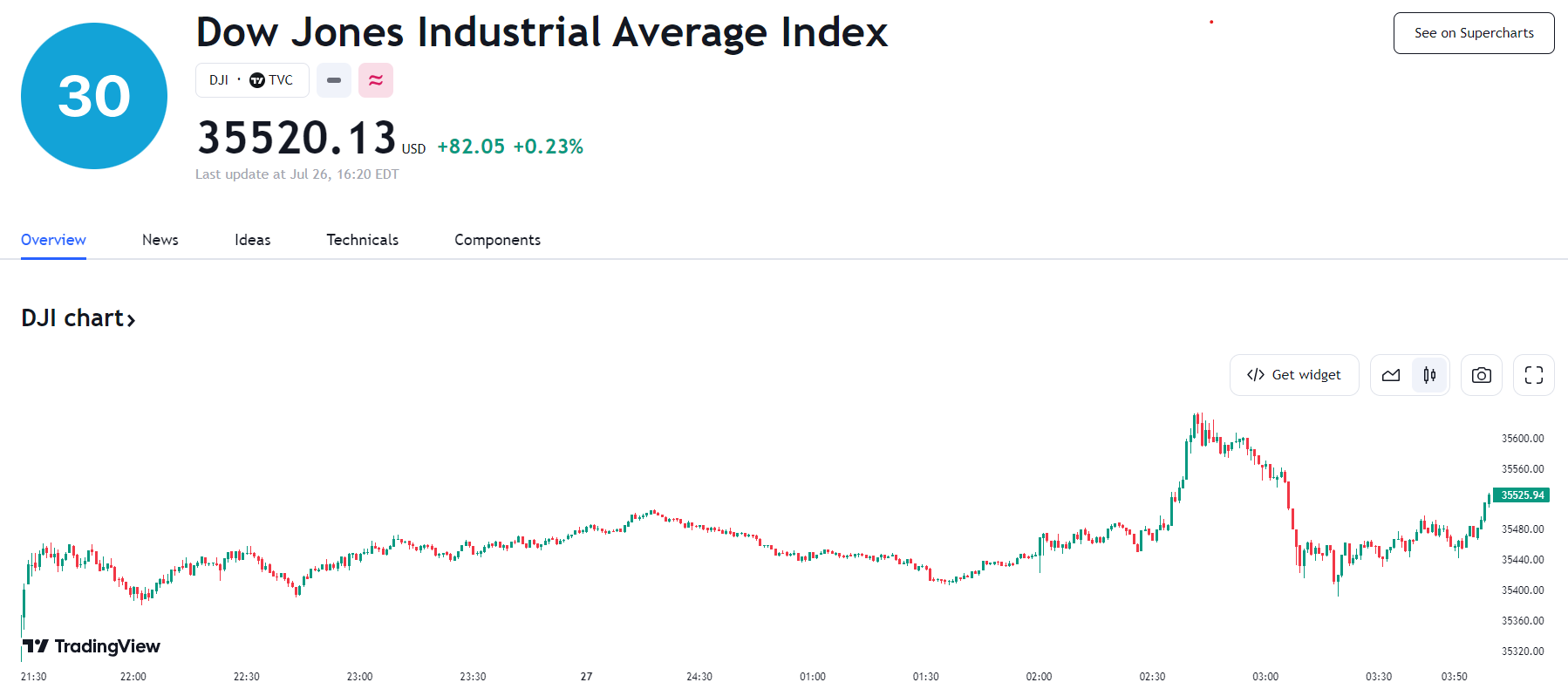Open the Ideas tab
Image resolution: width=1568 pixels, height=696 pixels.
pos(253,240)
